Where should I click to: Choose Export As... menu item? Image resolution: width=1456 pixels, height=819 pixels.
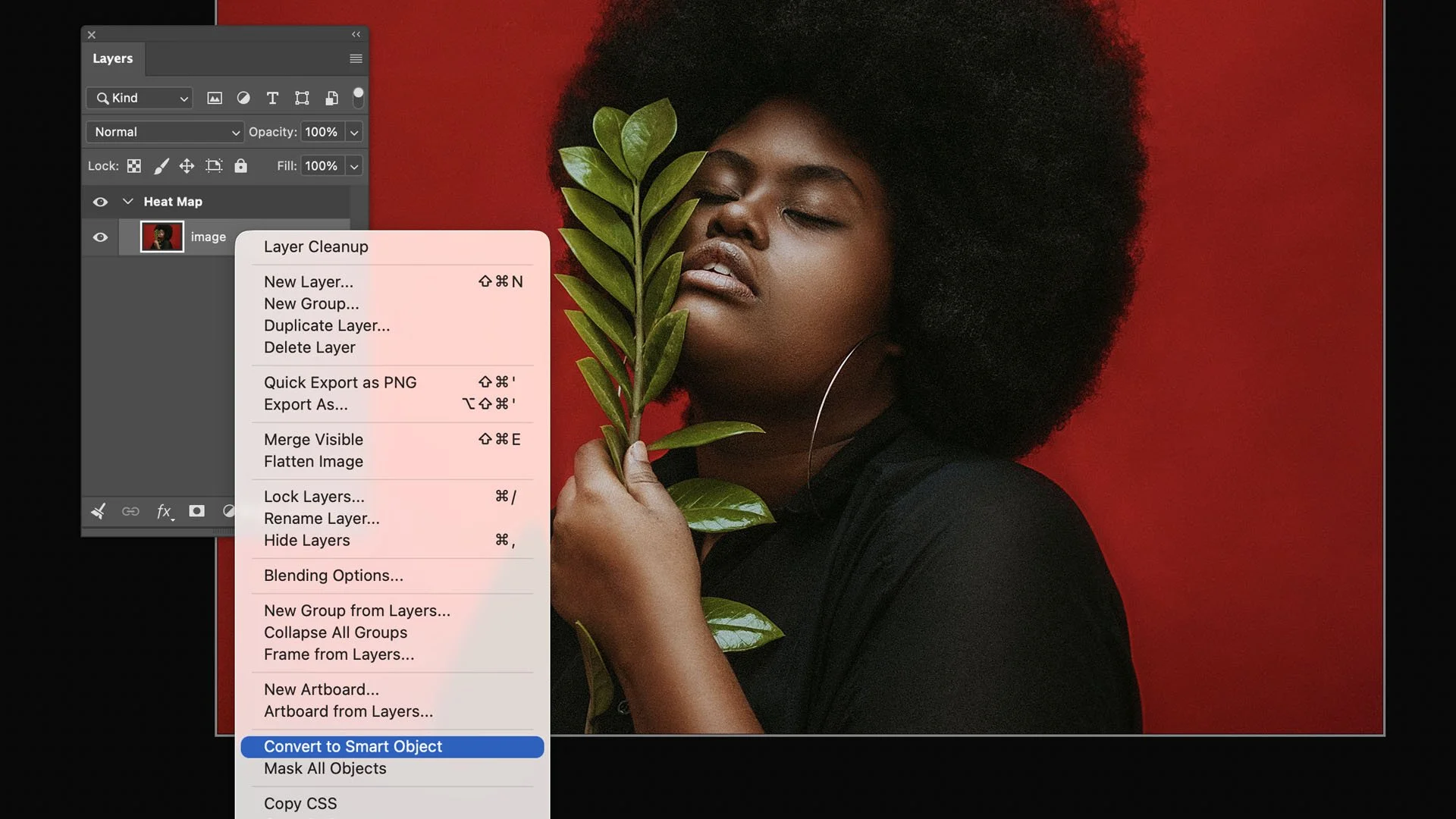tap(392, 405)
